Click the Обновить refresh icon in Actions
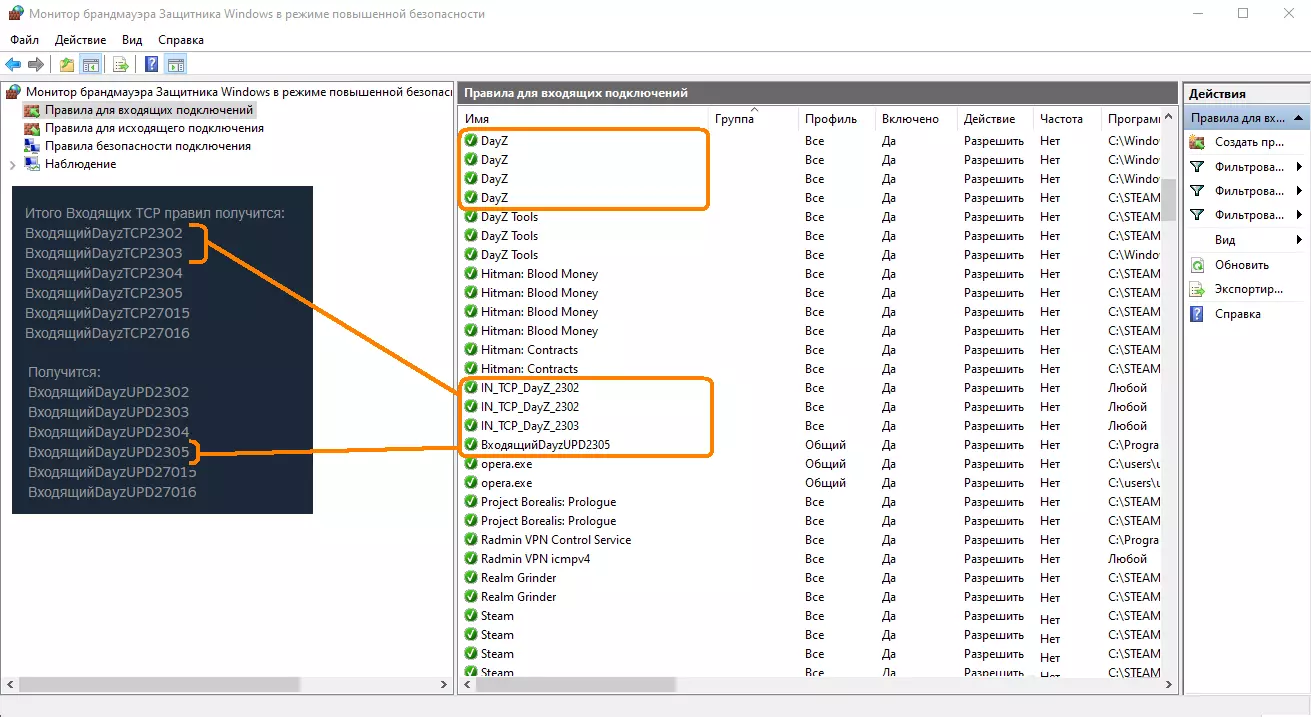Screen dimensions: 1311x717 click(1197, 265)
